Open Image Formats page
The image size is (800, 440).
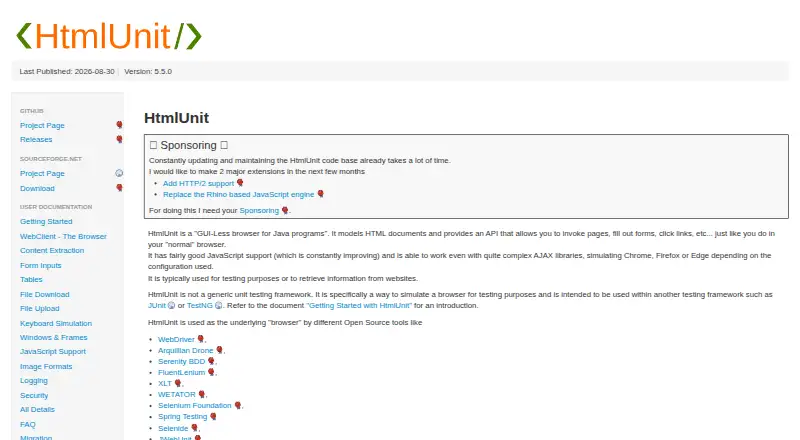click(x=46, y=366)
